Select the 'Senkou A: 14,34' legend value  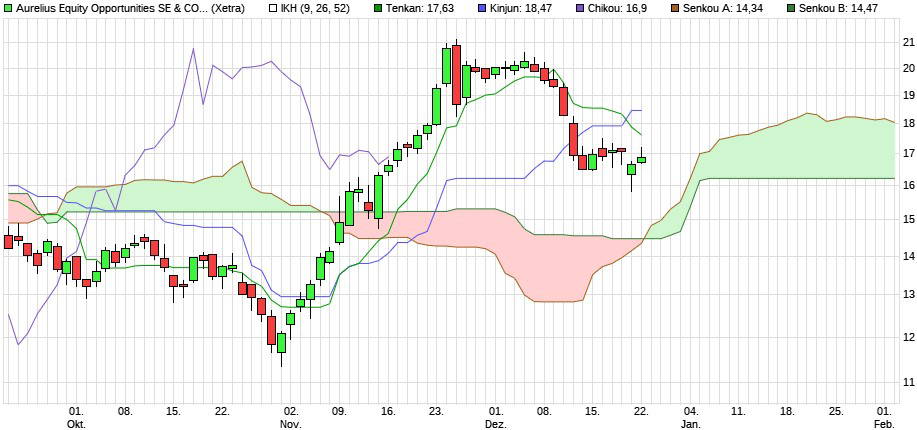(722, 9)
